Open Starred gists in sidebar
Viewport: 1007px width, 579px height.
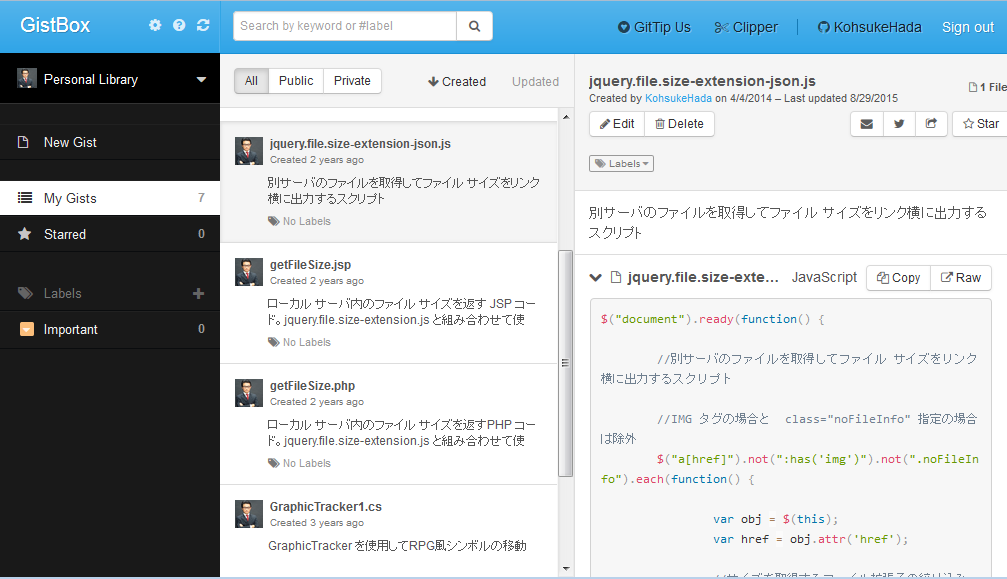click(x=110, y=234)
